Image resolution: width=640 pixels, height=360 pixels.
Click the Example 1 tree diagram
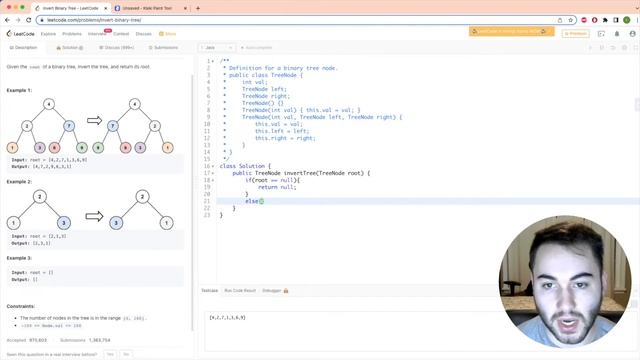(x=91, y=126)
